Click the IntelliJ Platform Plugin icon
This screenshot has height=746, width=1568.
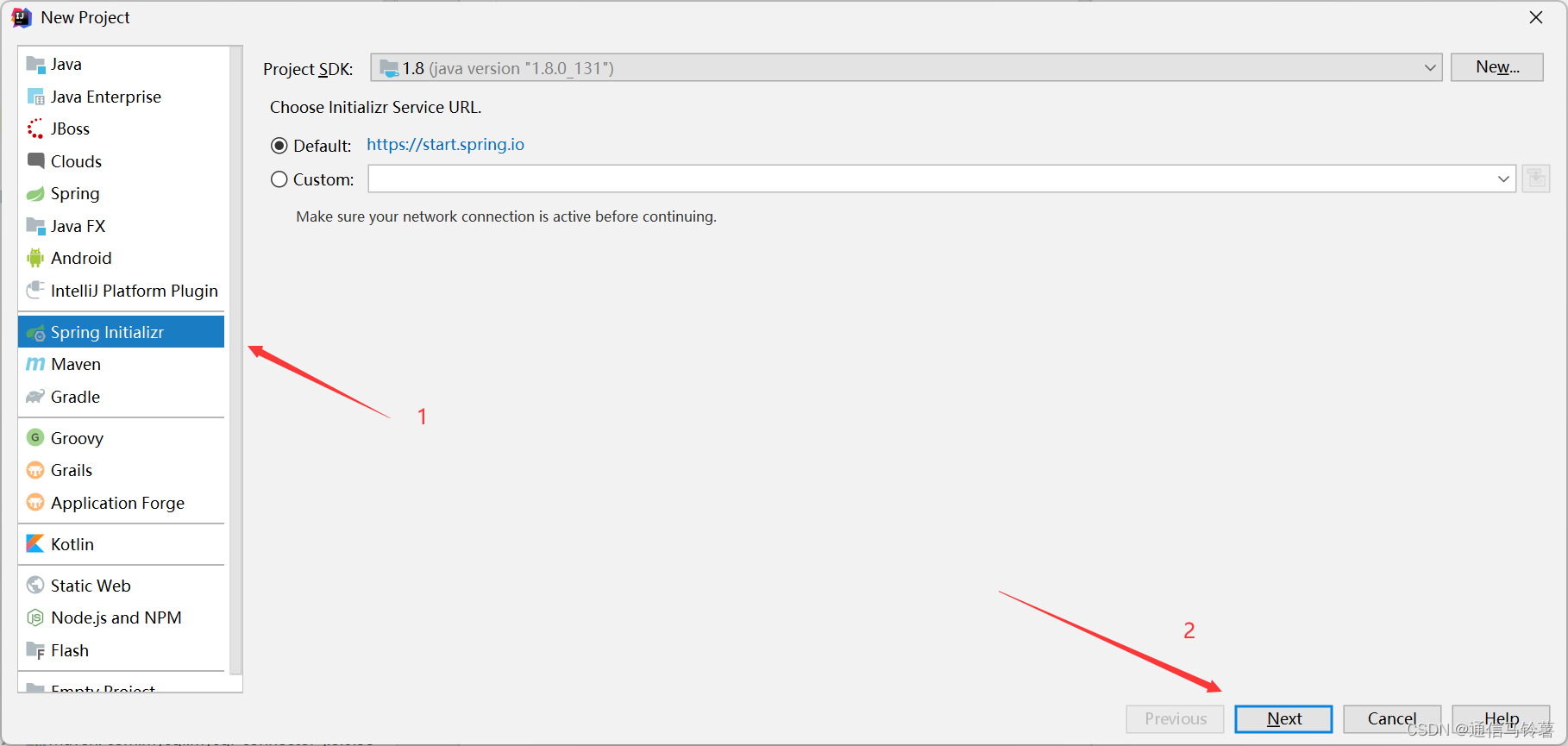[35, 291]
